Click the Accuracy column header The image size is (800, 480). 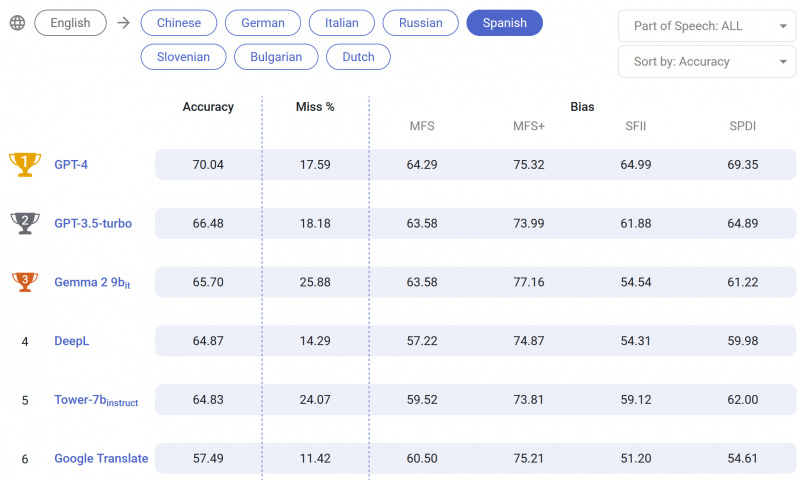pyautogui.click(x=208, y=107)
